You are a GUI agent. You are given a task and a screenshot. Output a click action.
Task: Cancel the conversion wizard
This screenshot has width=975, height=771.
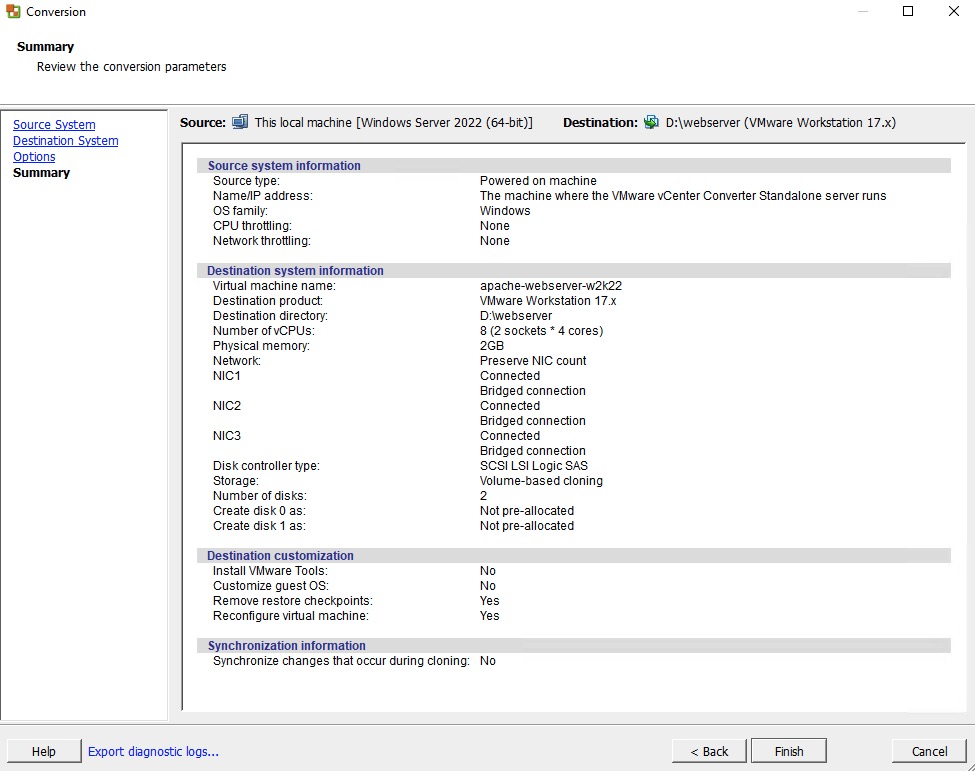coord(929,751)
